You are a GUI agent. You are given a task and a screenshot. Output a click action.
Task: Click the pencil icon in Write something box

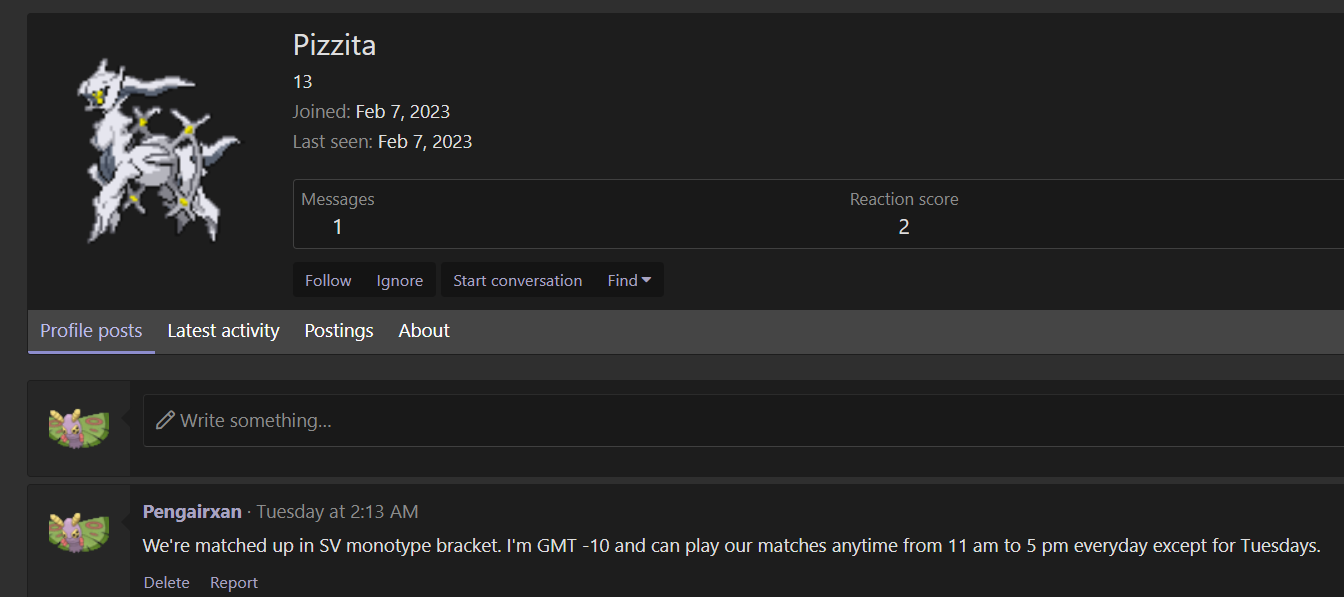click(165, 420)
